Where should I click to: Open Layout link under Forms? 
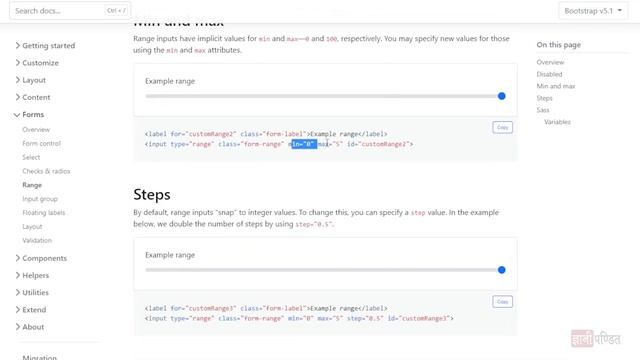click(32, 227)
